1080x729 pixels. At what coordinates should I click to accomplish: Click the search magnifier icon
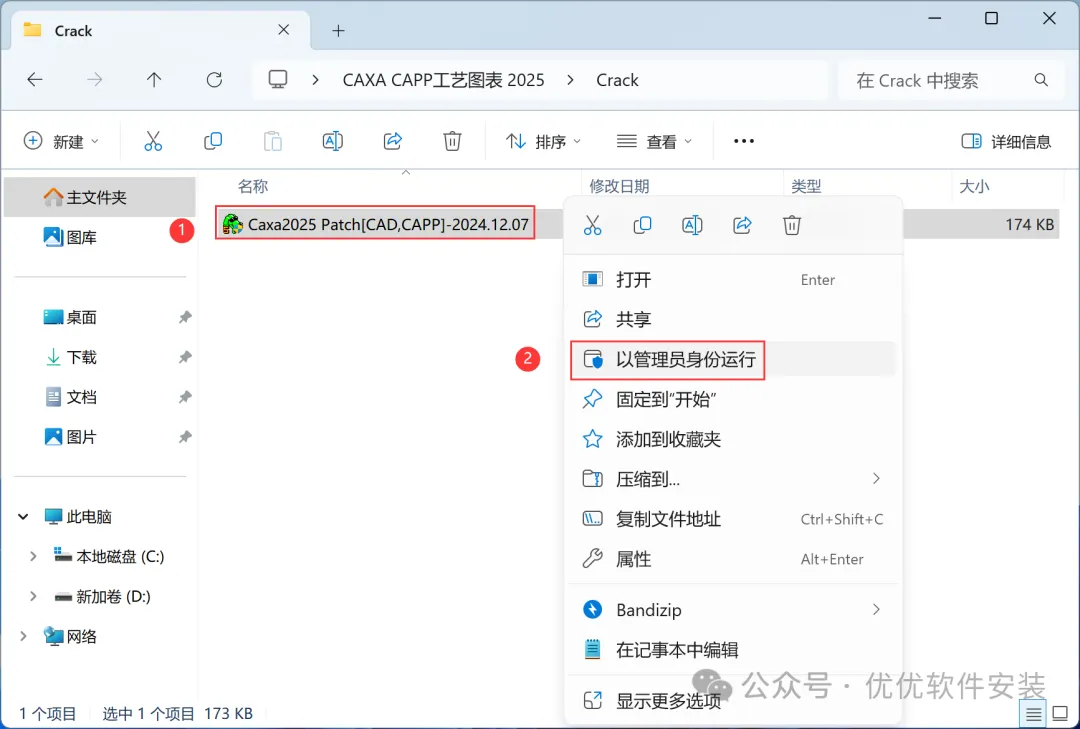pos(1041,80)
